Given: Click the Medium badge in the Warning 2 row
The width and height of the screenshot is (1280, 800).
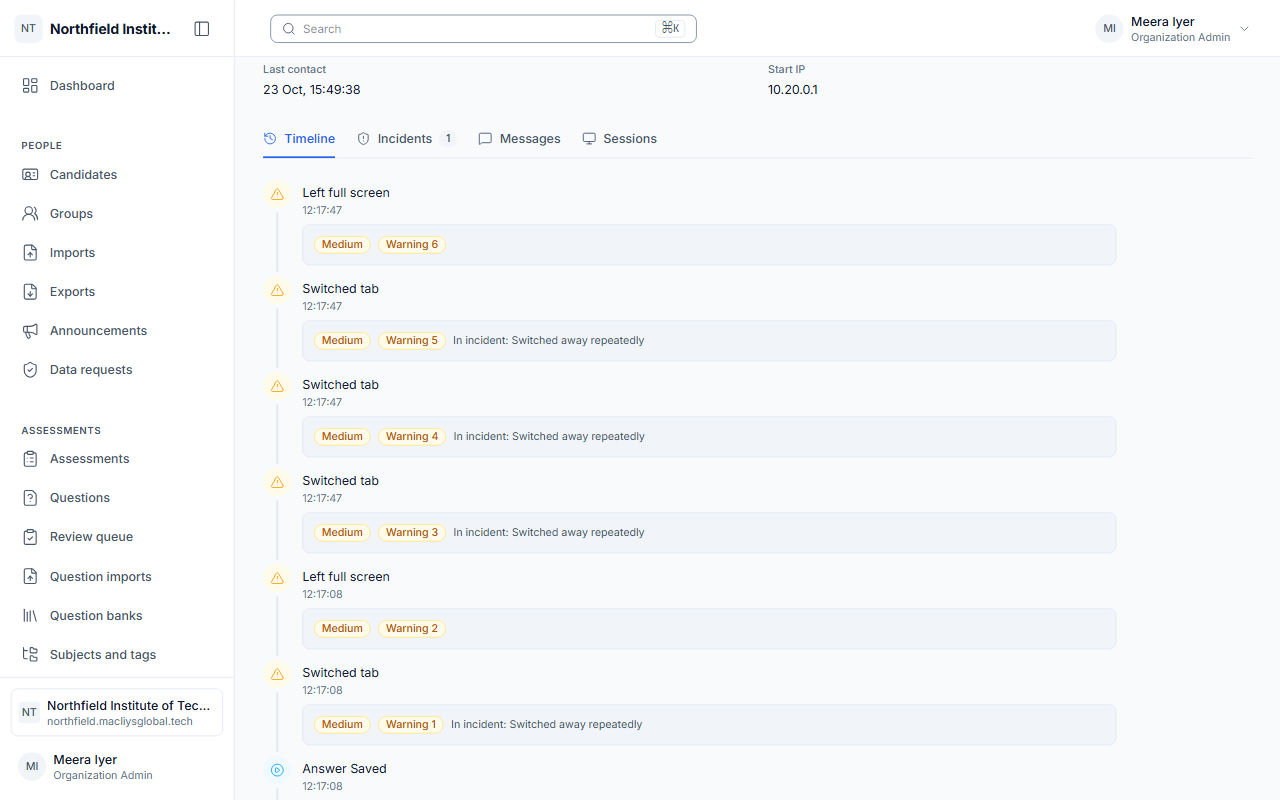Looking at the screenshot, I should (342, 629).
